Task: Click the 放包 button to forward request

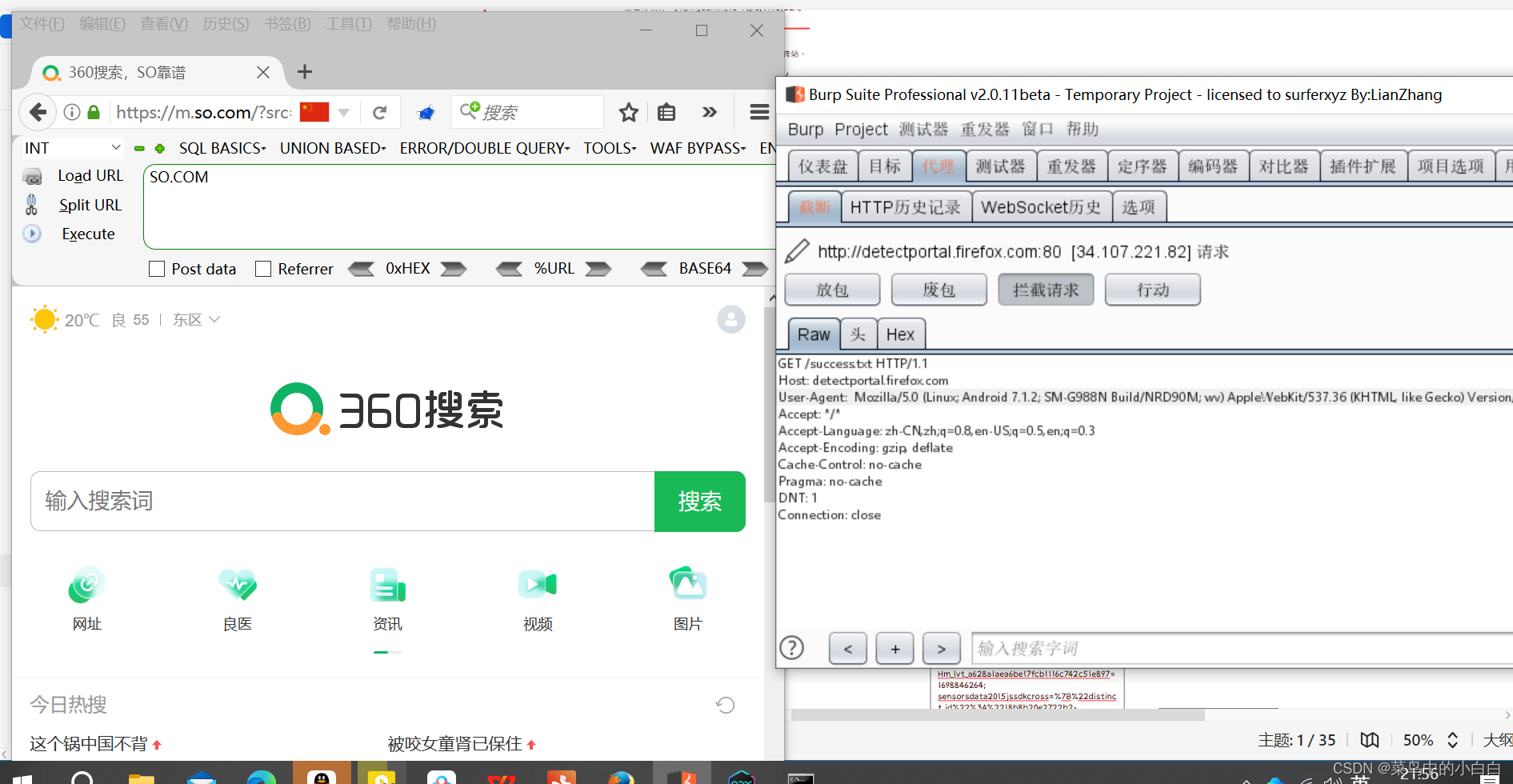Action: 831,290
